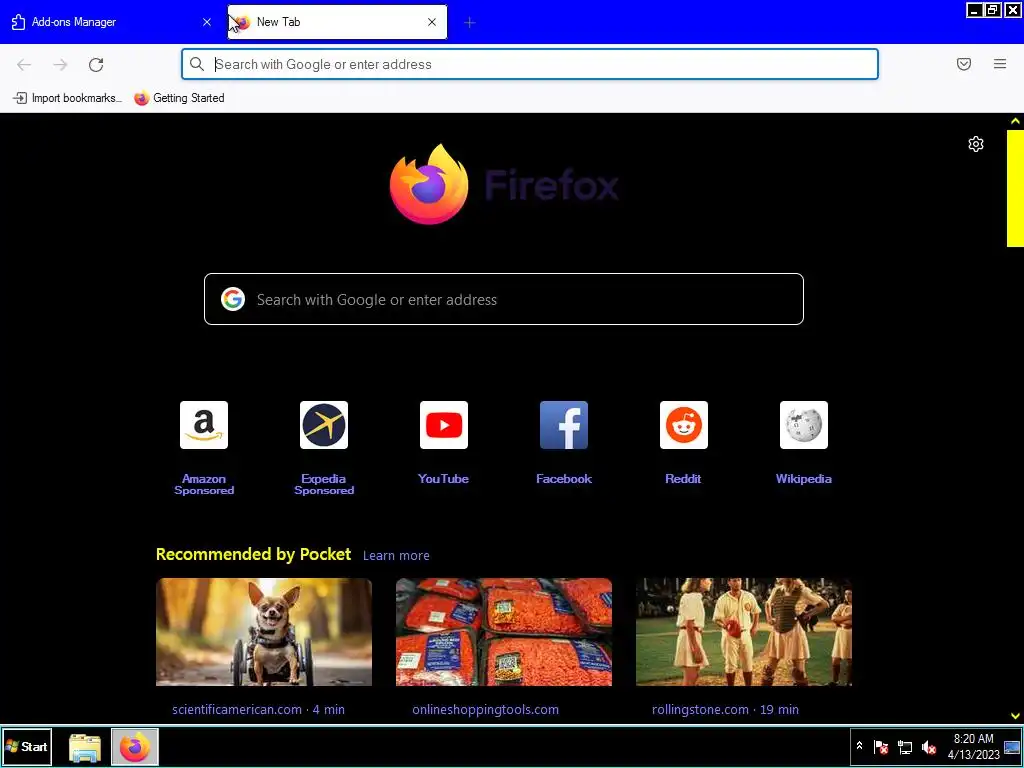Click the Amazon Sponsored label
Screen dimensions: 1024x768
point(204,485)
